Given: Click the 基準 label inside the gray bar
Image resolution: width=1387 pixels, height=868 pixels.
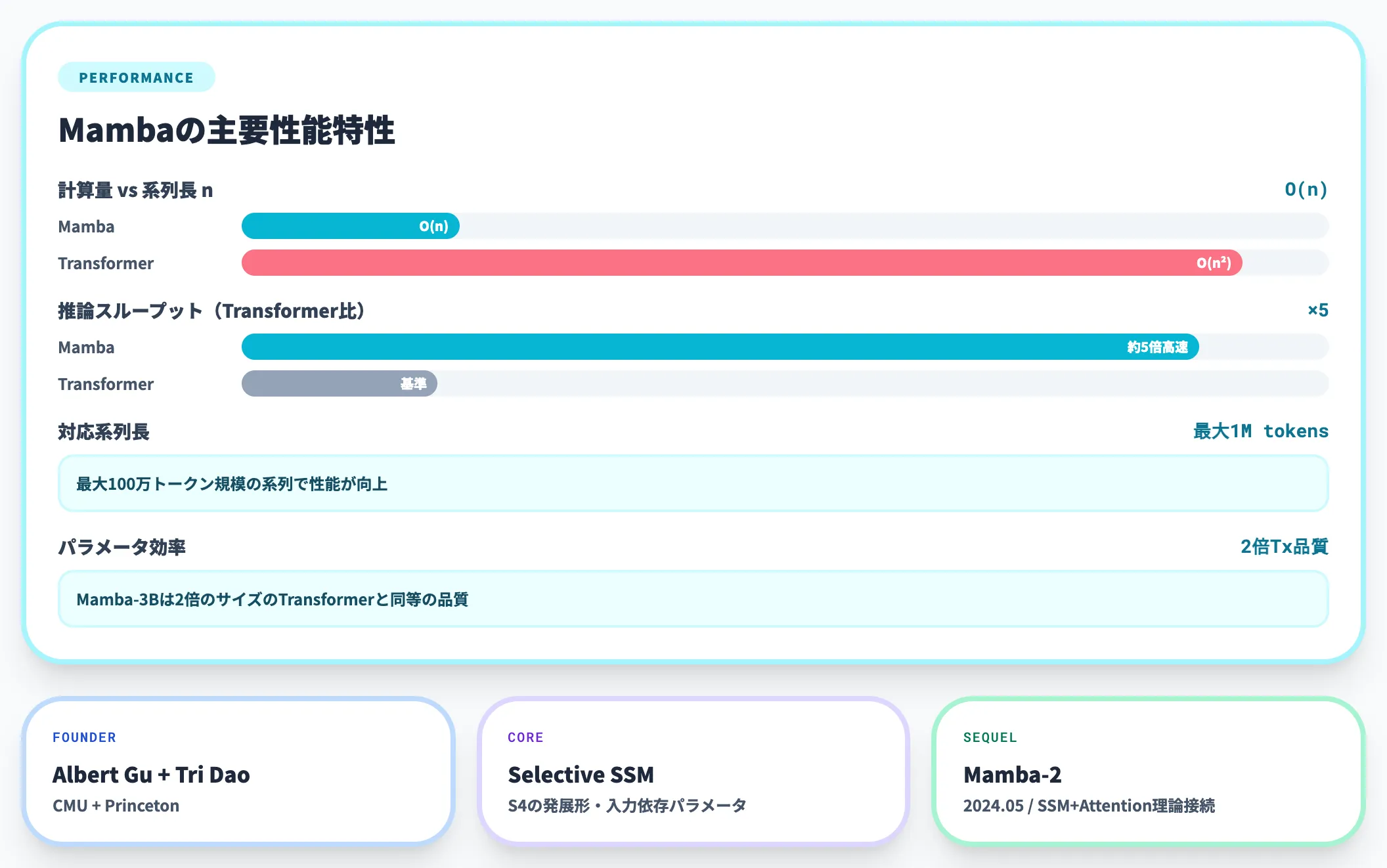Looking at the screenshot, I should [x=414, y=383].
